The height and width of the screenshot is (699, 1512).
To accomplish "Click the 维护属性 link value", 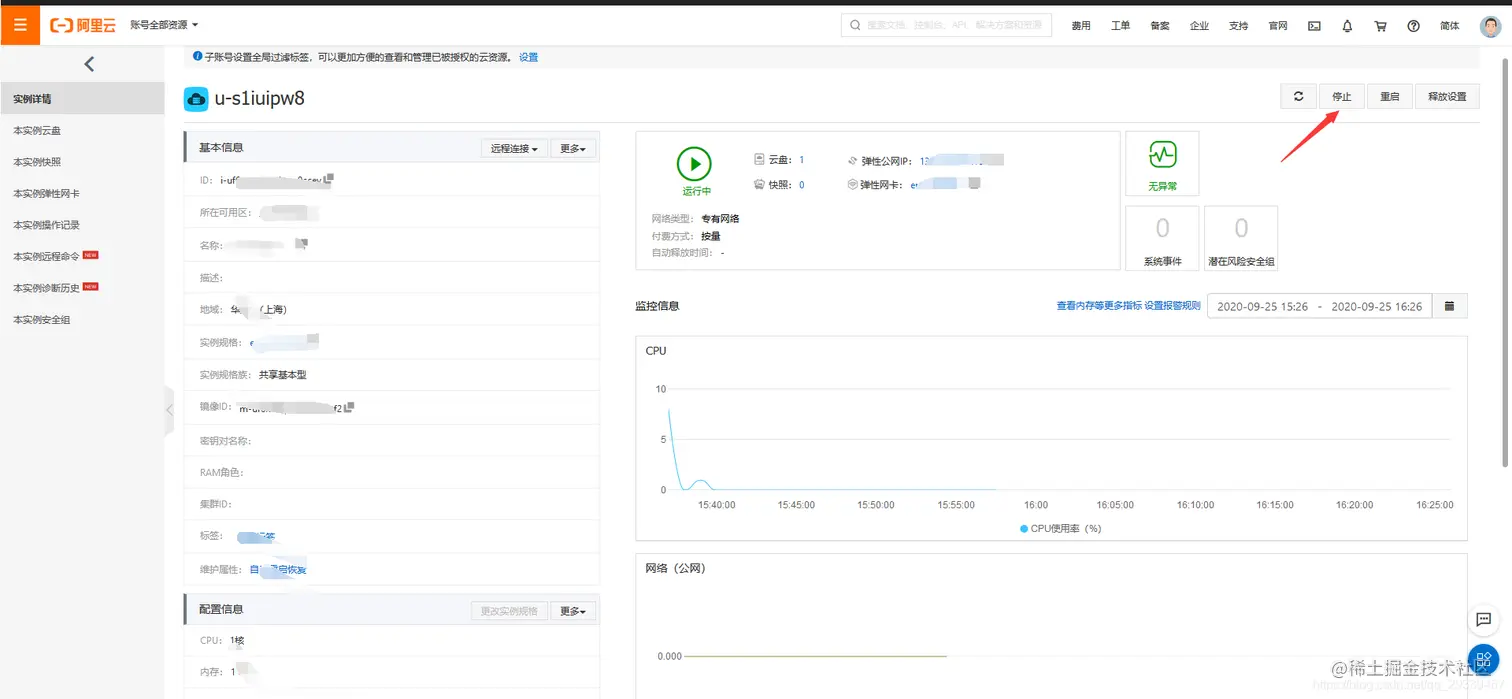I will coord(278,570).
